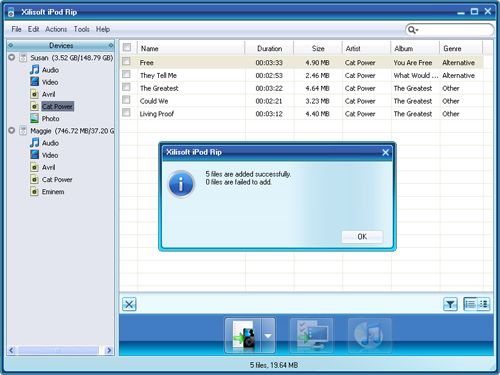500x375 pixels.
Task: Switch to thumbnail view icon
Action: [483, 304]
